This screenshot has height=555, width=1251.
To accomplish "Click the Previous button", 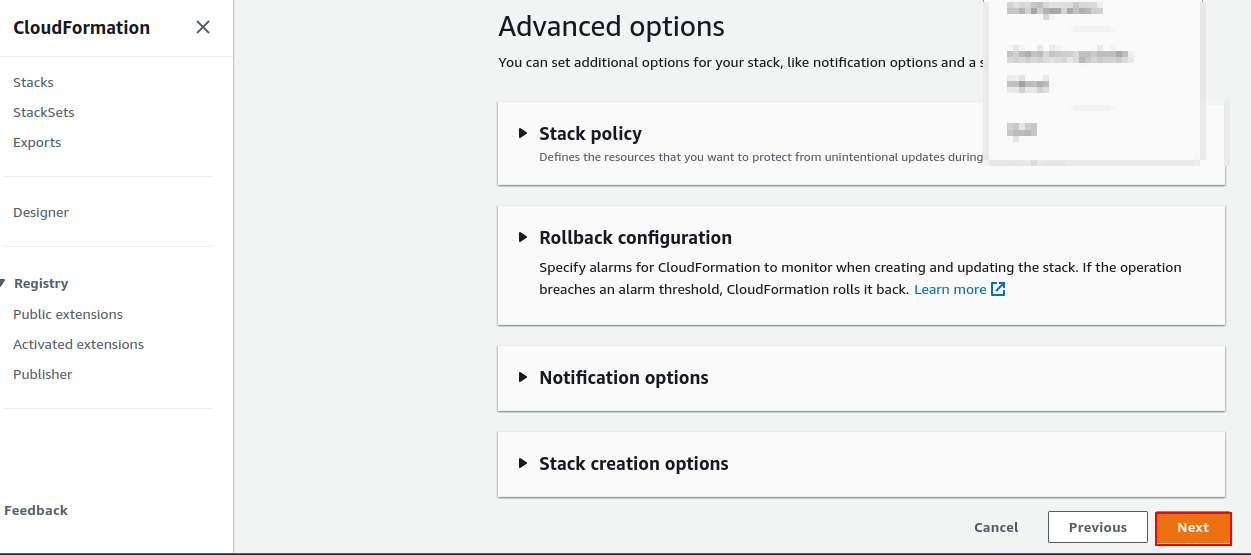I will [1097, 527].
